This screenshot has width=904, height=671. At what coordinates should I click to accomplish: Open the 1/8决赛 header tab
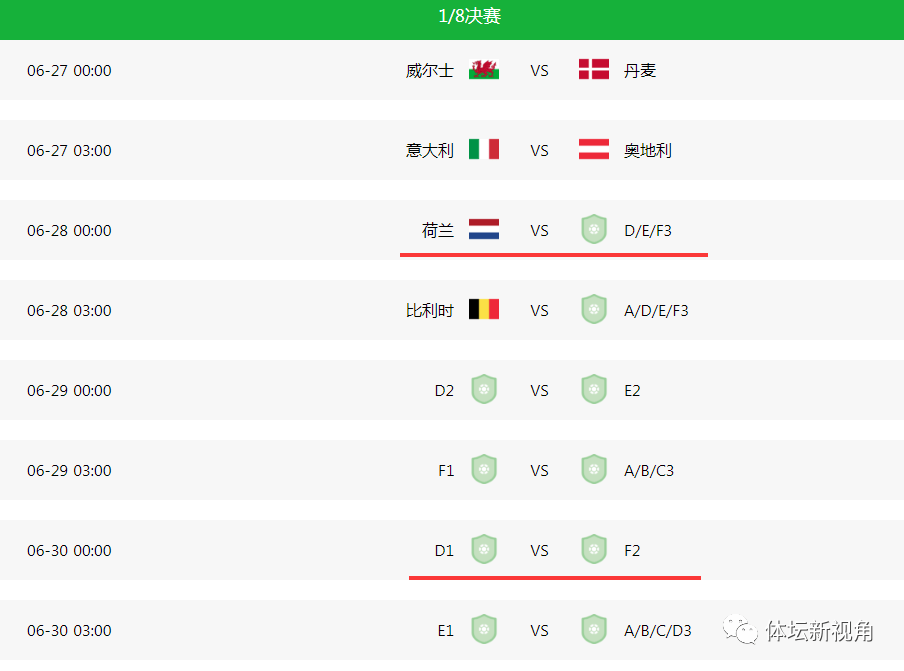click(x=470, y=16)
